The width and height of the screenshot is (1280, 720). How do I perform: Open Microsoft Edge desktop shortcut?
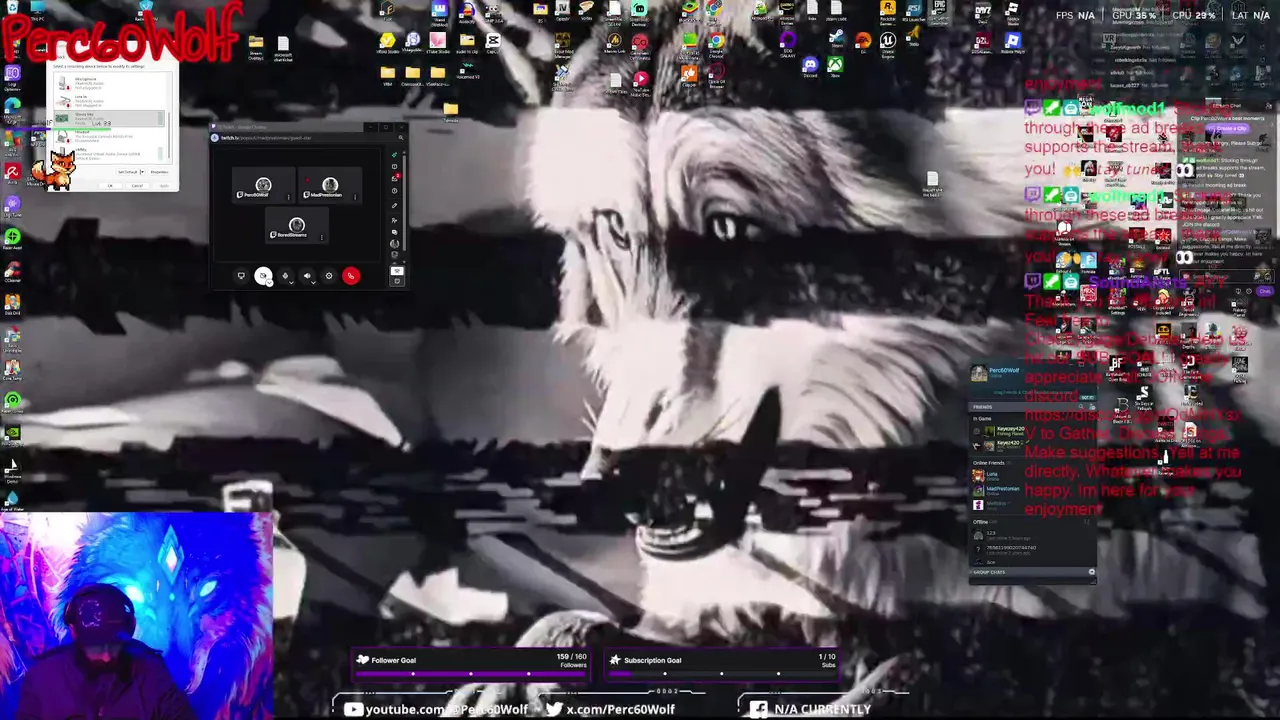[13, 109]
